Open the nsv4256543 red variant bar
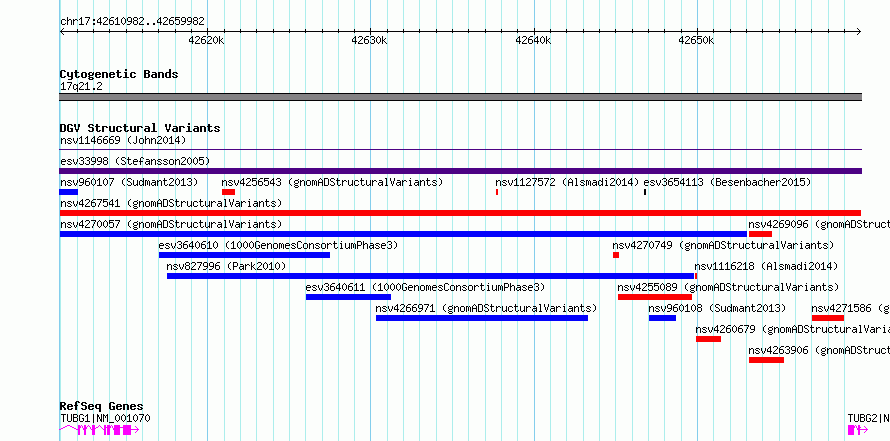Viewport: 890px width, 441px height. (228, 192)
